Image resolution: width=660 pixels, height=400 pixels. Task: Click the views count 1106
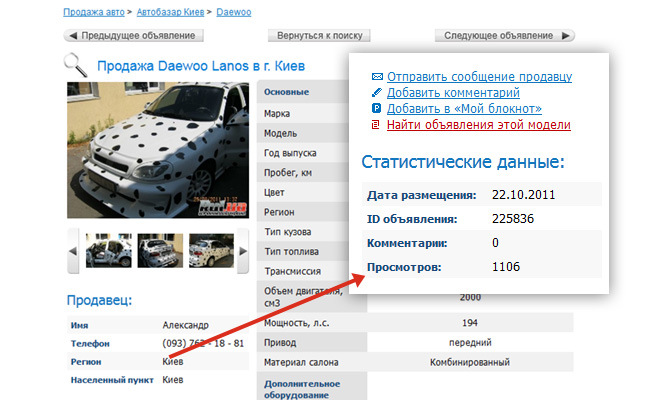pyautogui.click(x=506, y=267)
